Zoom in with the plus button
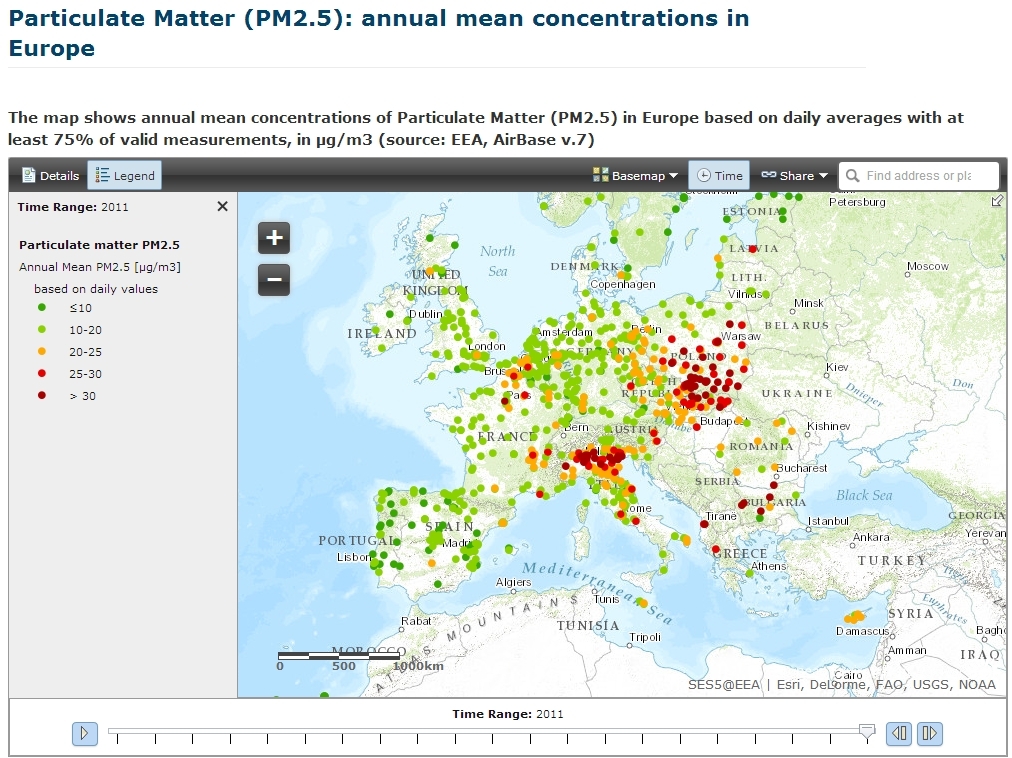The height and width of the screenshot is (758, 1012). click(274, 238)
